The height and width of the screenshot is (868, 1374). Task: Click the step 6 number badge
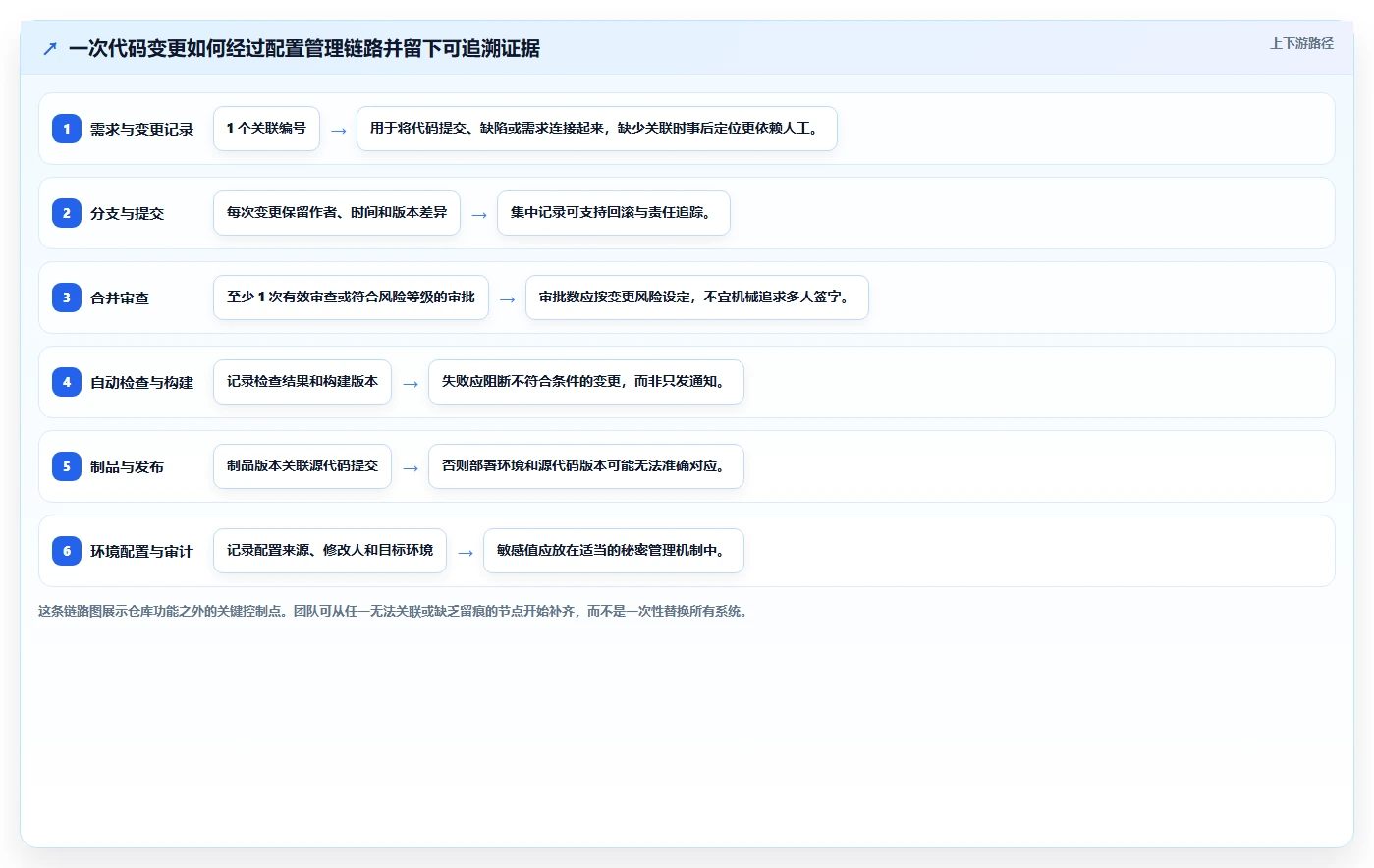pos(67,551)
